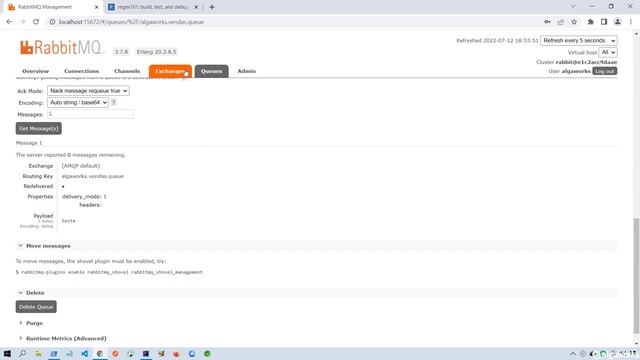Click the Messages count input field
The image size is (640, 360).
90,114
